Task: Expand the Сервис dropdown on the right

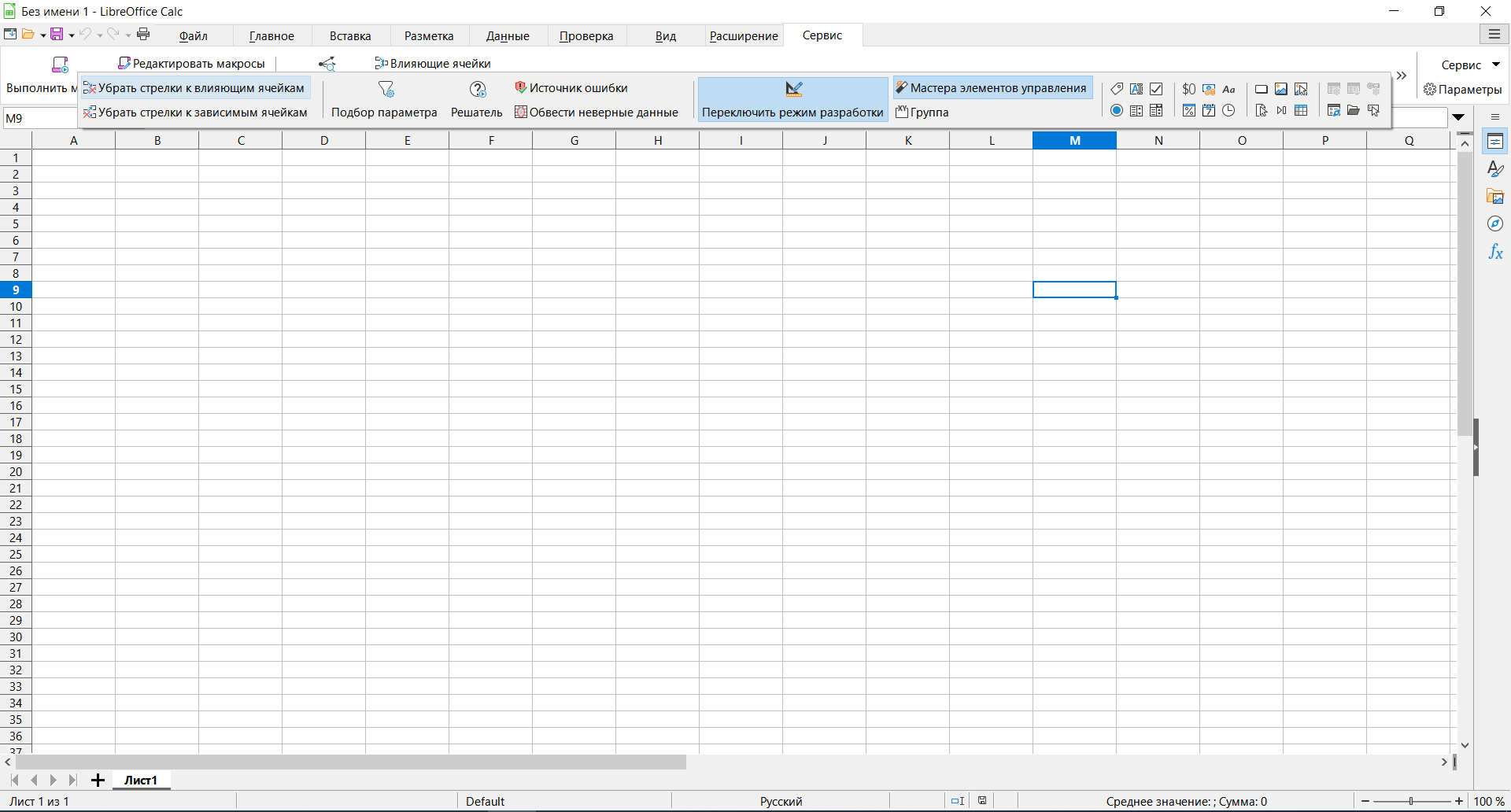Action: coord(1496,65)
